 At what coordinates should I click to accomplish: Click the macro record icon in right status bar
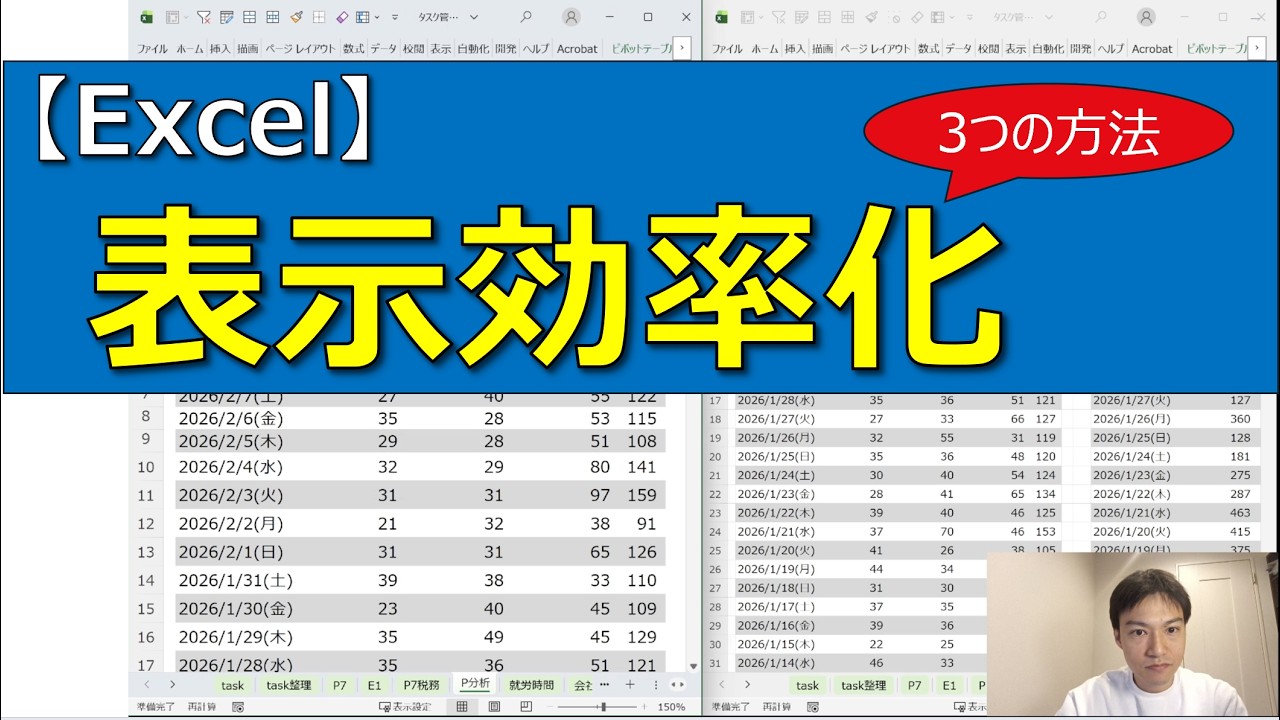point(813,707)
